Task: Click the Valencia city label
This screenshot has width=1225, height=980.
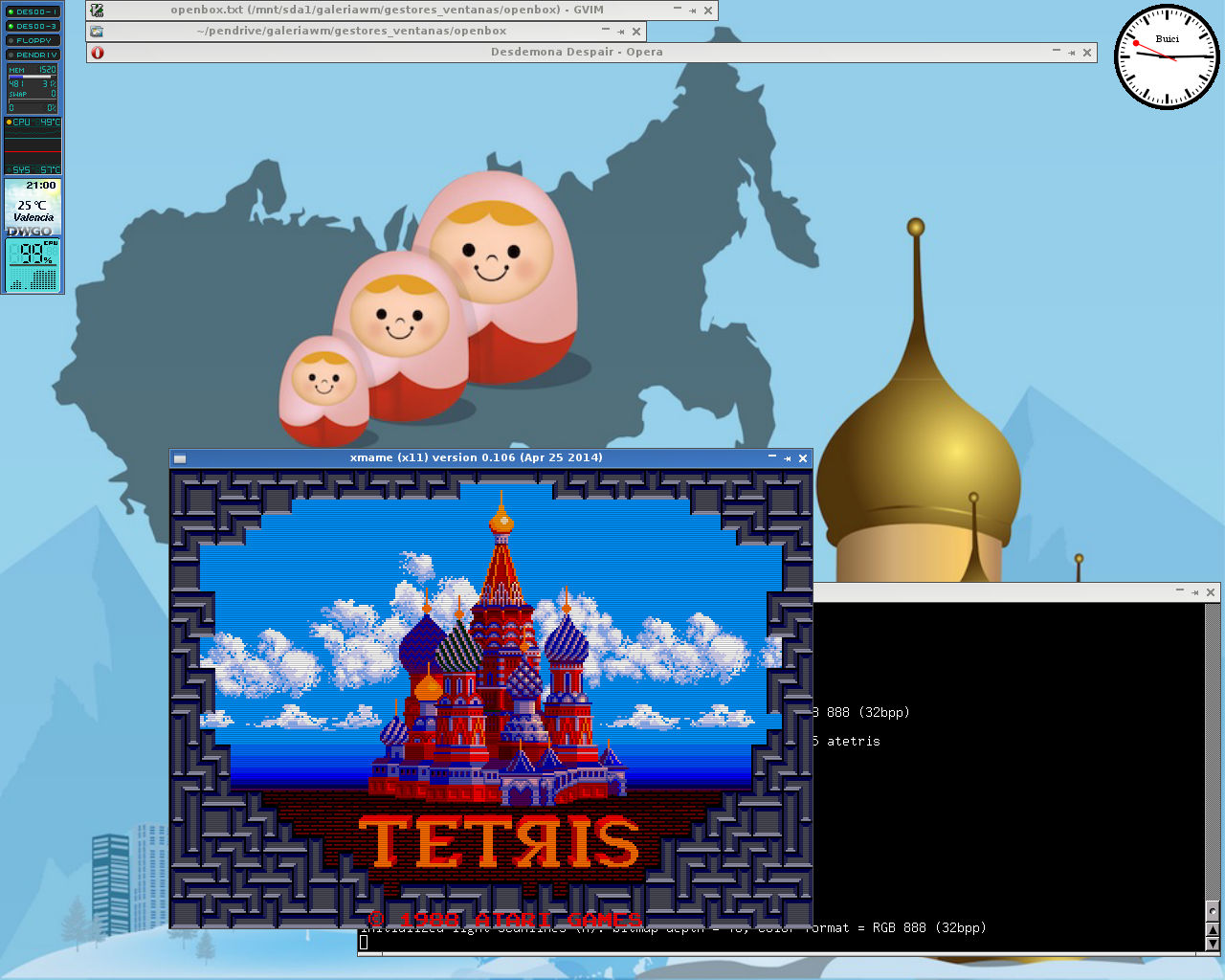Action: (33, 218)
